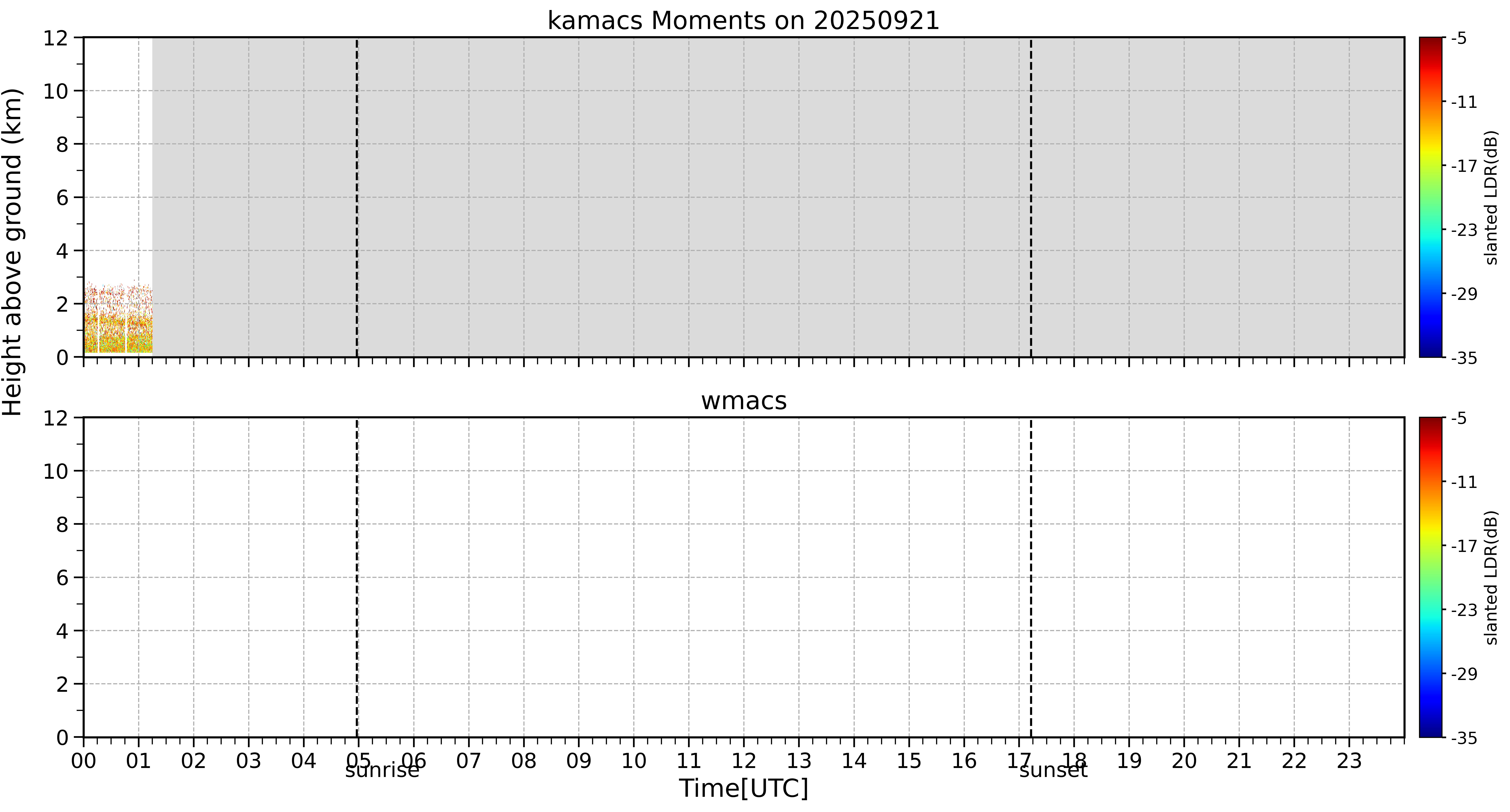Click the "10" height tick of the wmacs panel
The width and height of the screenshot is (1510, 812).
coord(56,472)
